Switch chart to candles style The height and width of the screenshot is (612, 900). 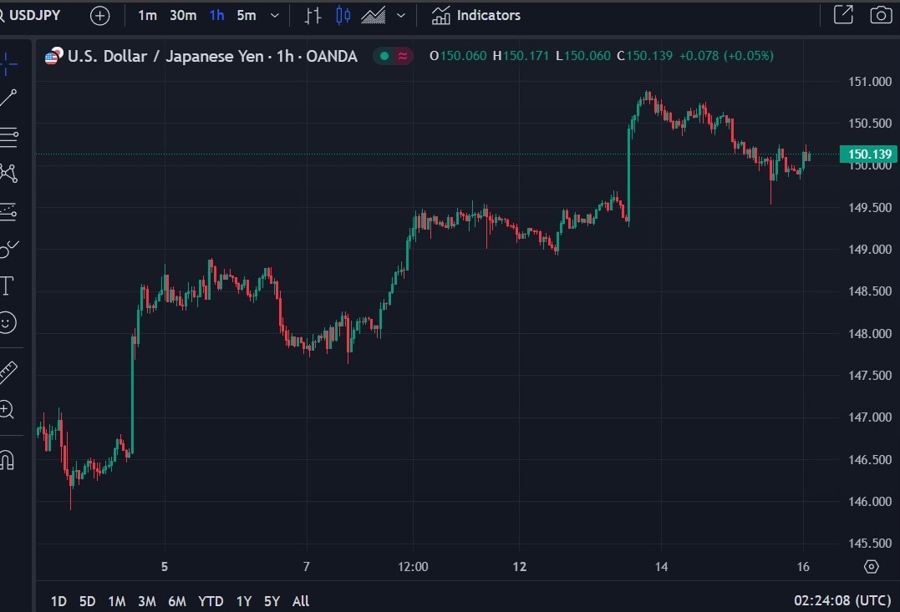[x=343, y=16]
